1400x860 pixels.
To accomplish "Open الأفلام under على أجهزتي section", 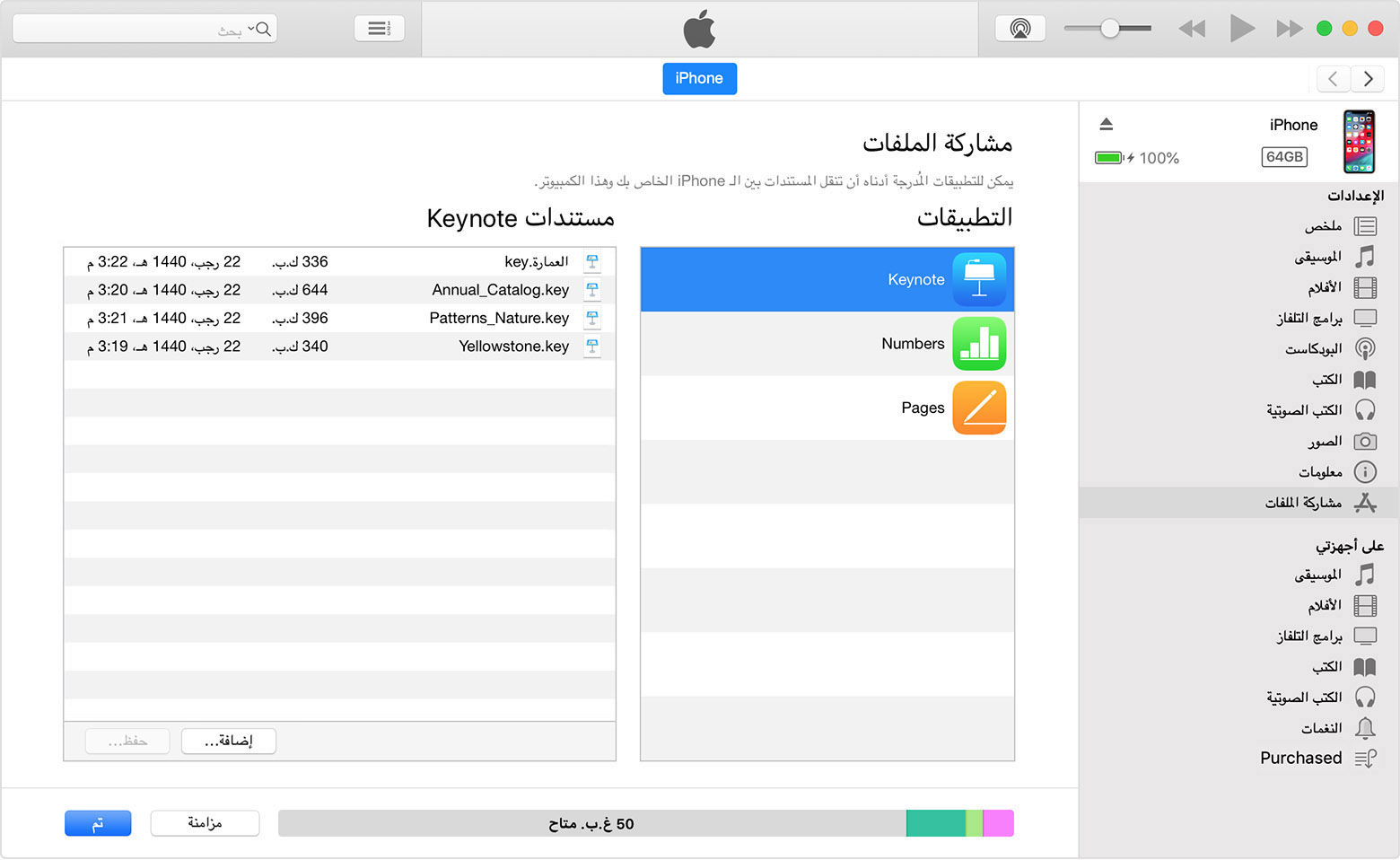I will [1238, 605].
